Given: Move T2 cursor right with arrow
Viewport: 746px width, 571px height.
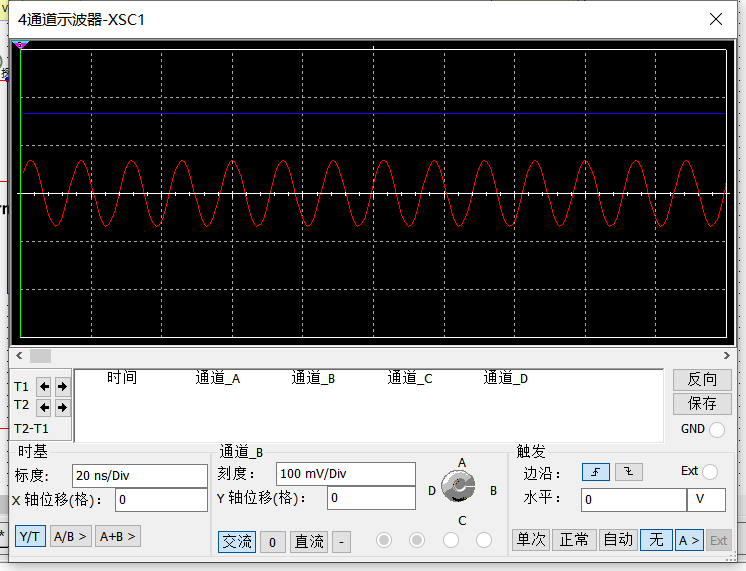Looking at the screenshot, I should (62, 407).
